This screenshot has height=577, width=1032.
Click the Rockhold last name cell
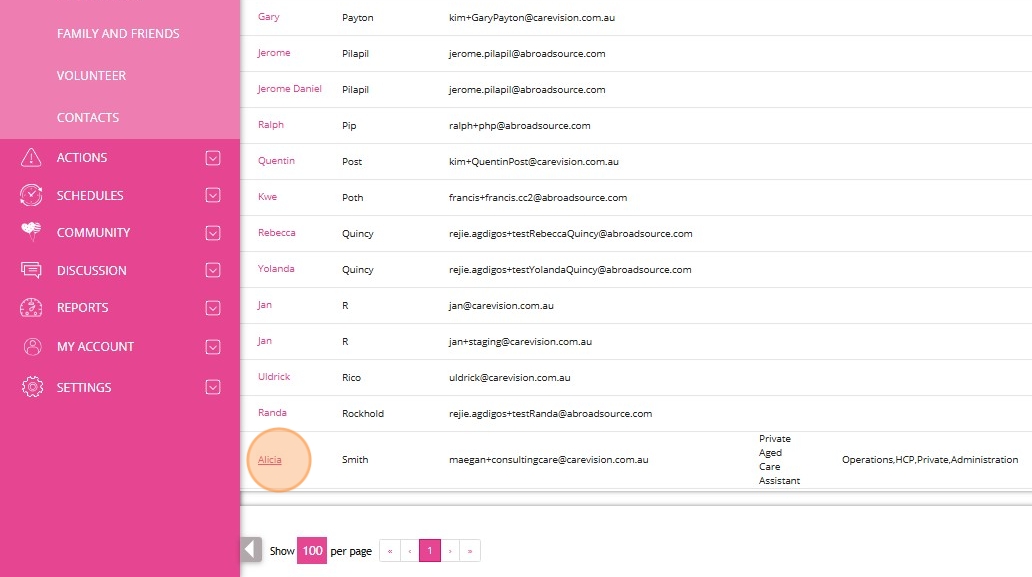point(363,414)
